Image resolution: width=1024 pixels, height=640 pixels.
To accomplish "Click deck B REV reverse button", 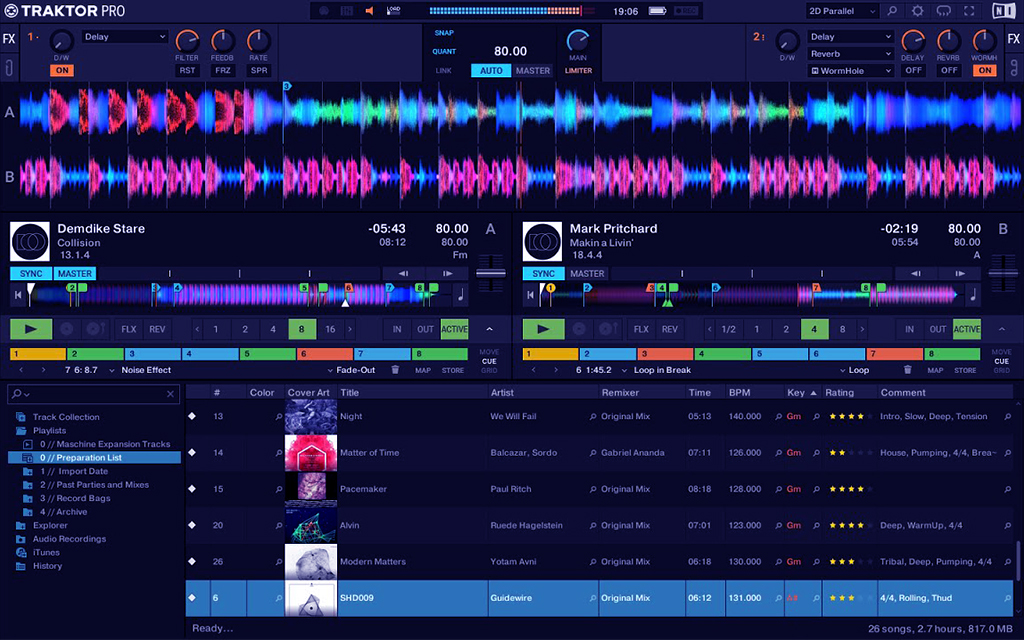I will point(669,329).
